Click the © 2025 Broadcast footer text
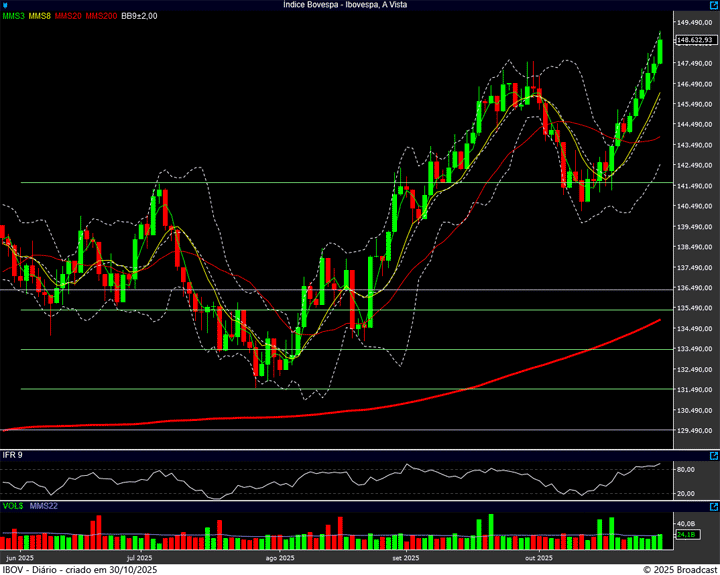Screen dimensions: 720x575 (x=680, y=569)
